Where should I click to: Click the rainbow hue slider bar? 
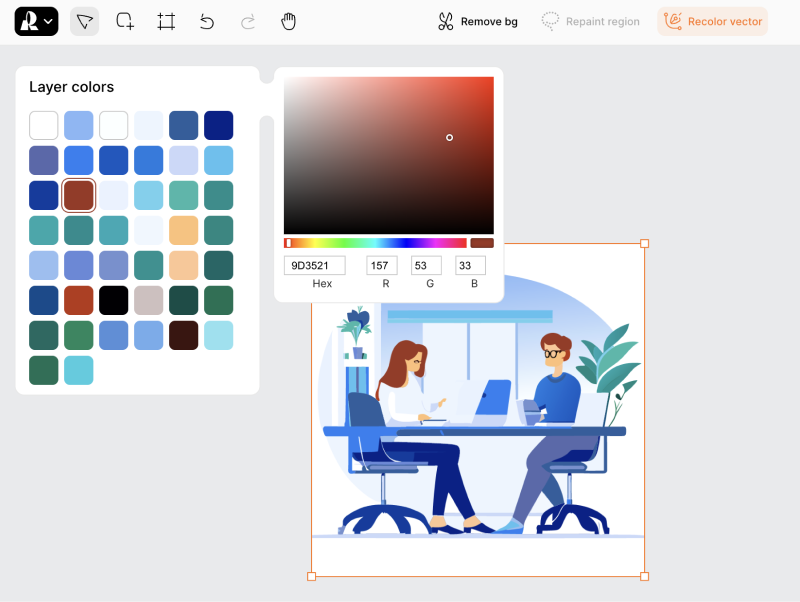pos(375,243)
